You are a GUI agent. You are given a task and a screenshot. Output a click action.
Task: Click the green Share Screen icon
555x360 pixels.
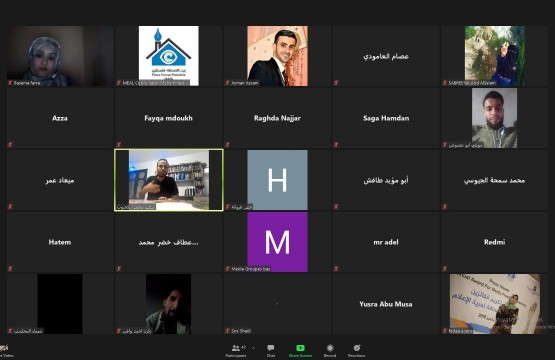click(300, 348)
